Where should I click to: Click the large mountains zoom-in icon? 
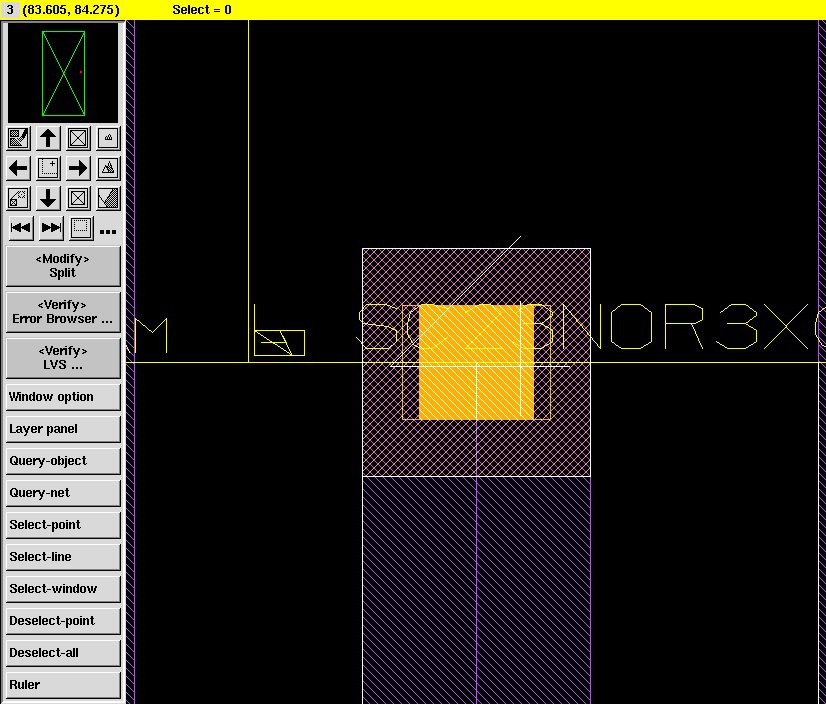click(109, 168)
